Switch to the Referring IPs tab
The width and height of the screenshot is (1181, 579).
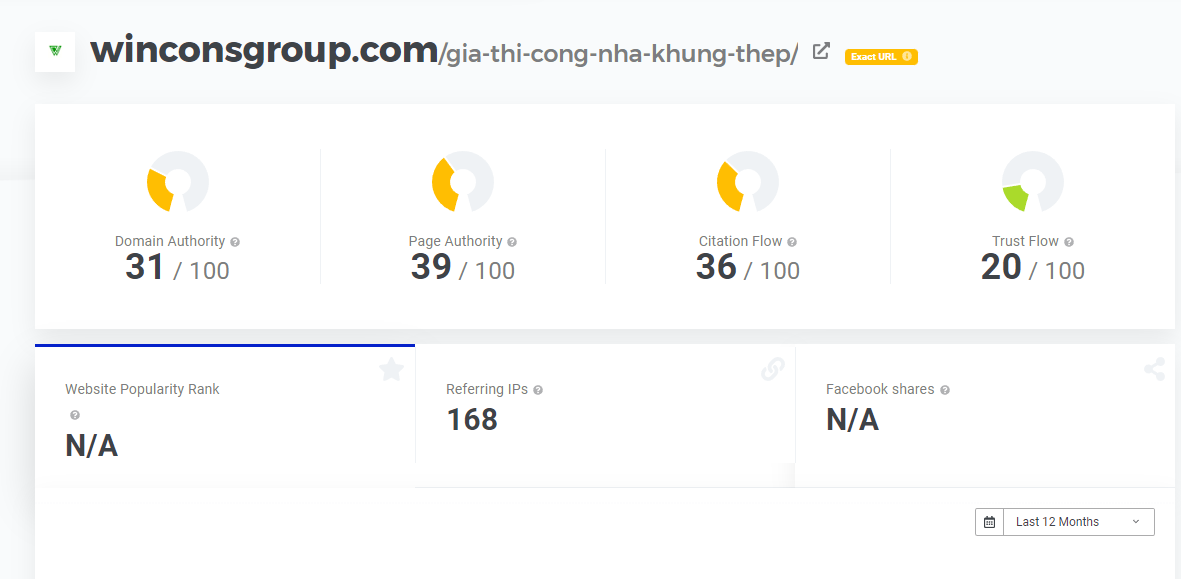605,416
